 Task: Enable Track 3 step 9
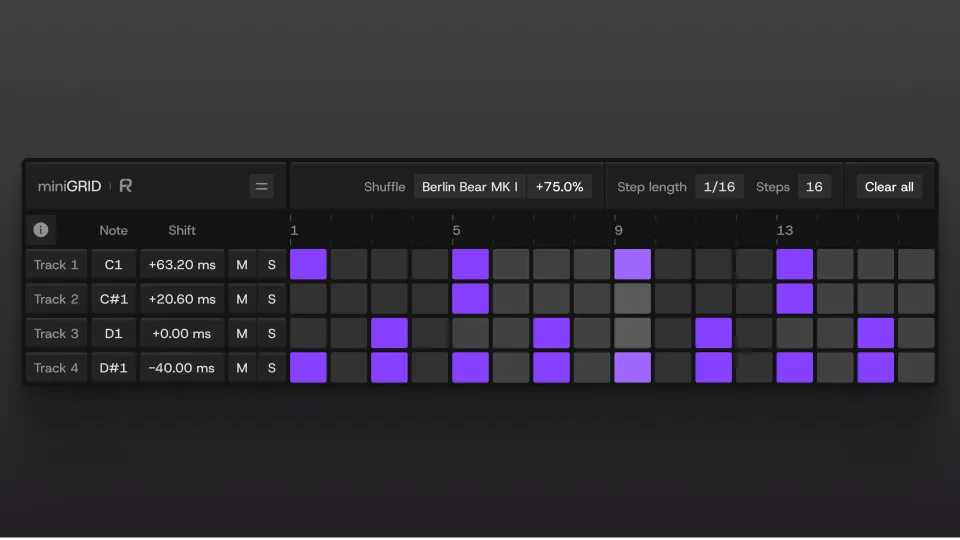pos(632,333)
